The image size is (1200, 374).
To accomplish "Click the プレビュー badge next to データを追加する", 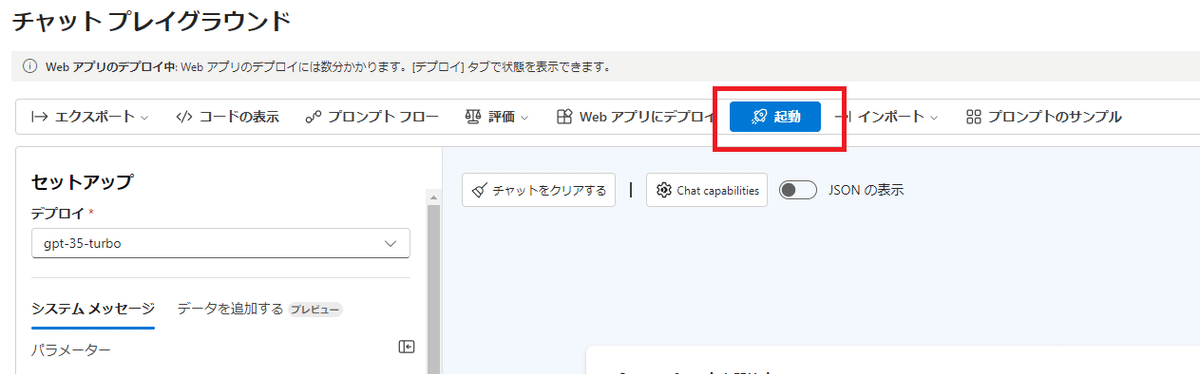I will click(315, 309).
